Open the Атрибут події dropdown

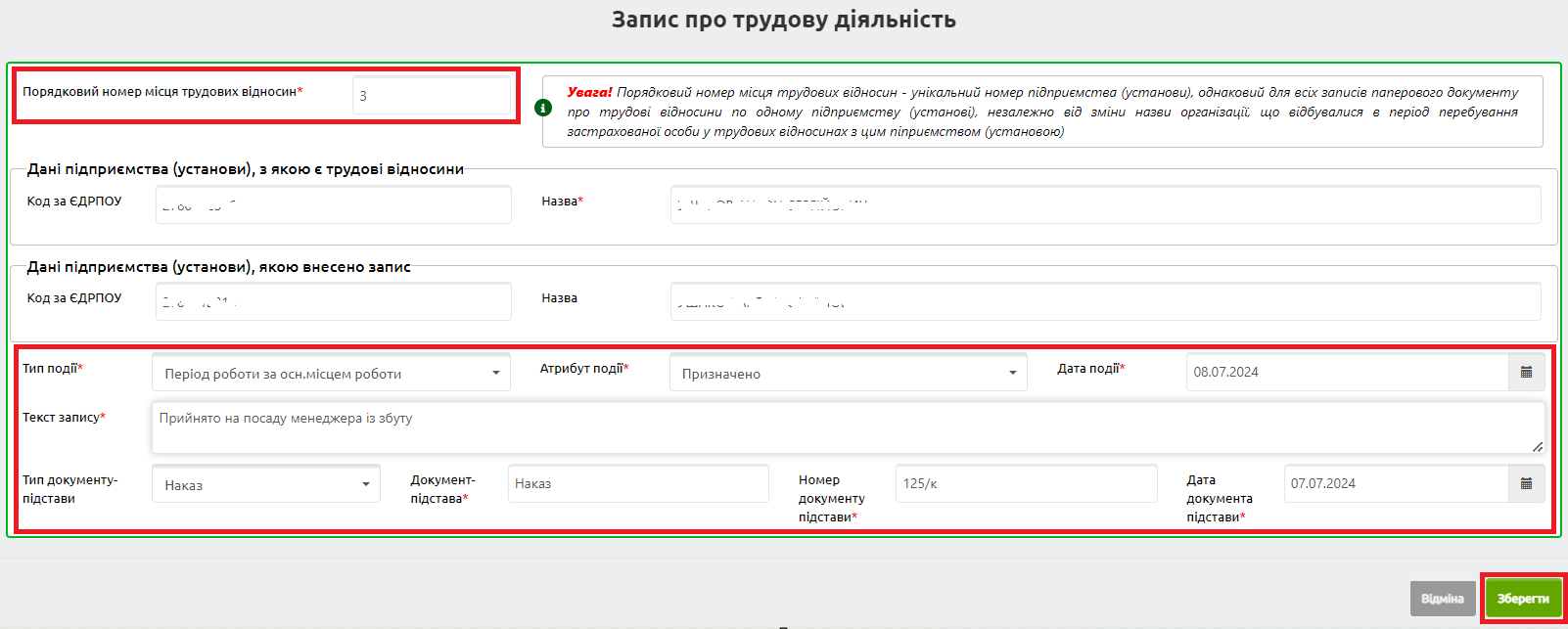click(x=848, y=374)
